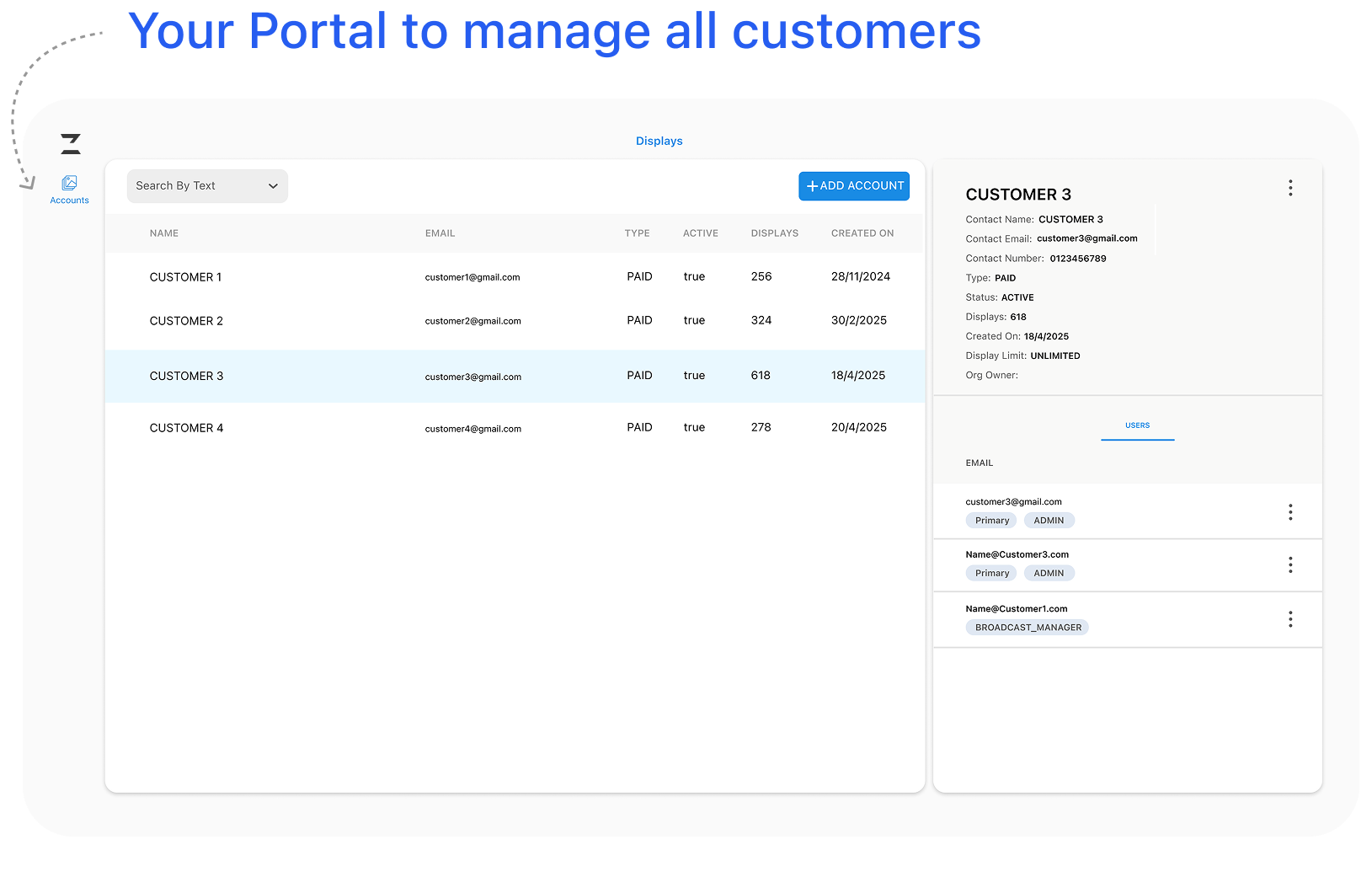Sort by the Displays column header
Image resolution: width=1372 pixels, height=877 pixels.
click(x=774, y=233)
